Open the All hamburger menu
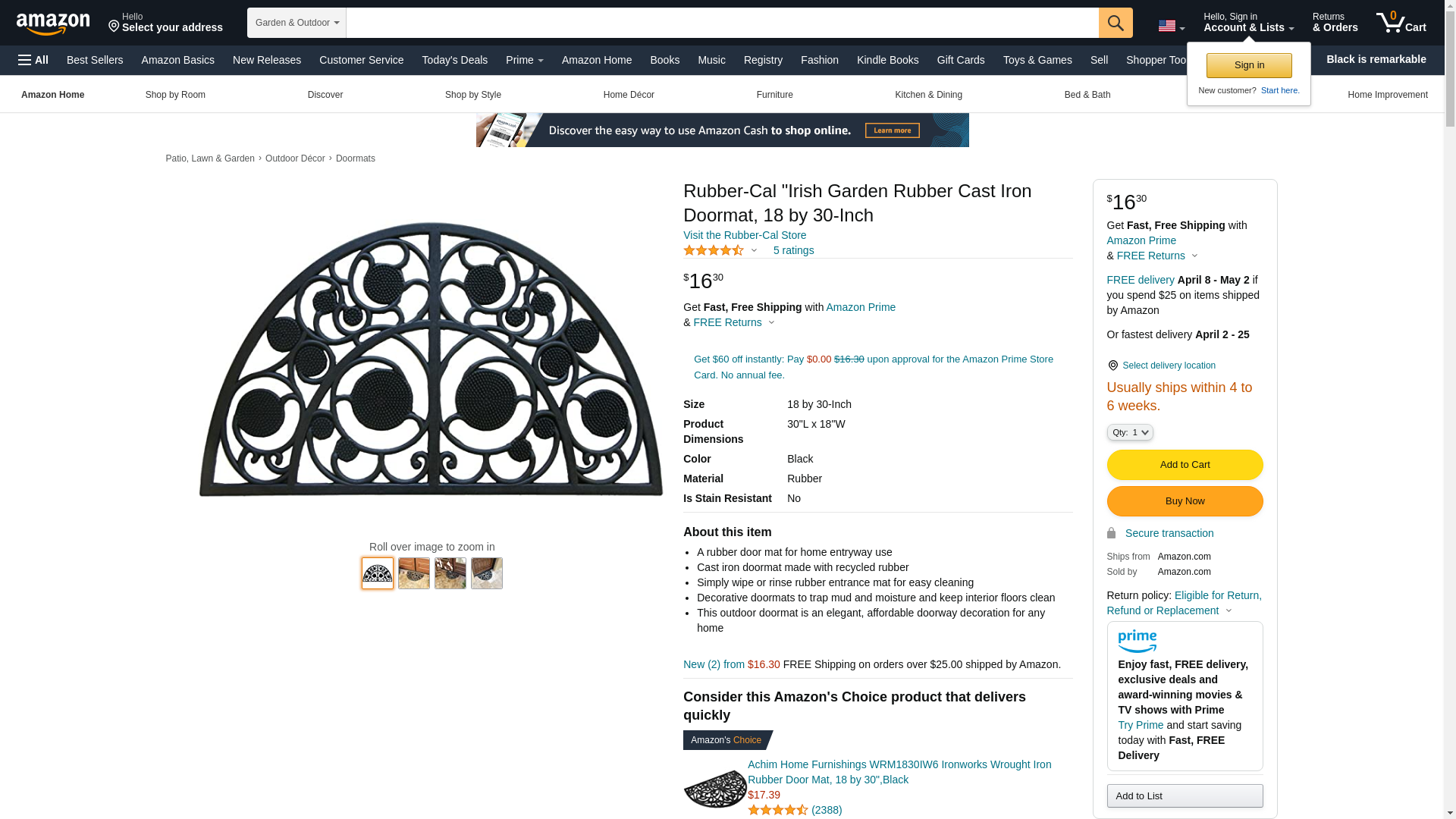Screen dimensions: 1456x819 (33, 60)
